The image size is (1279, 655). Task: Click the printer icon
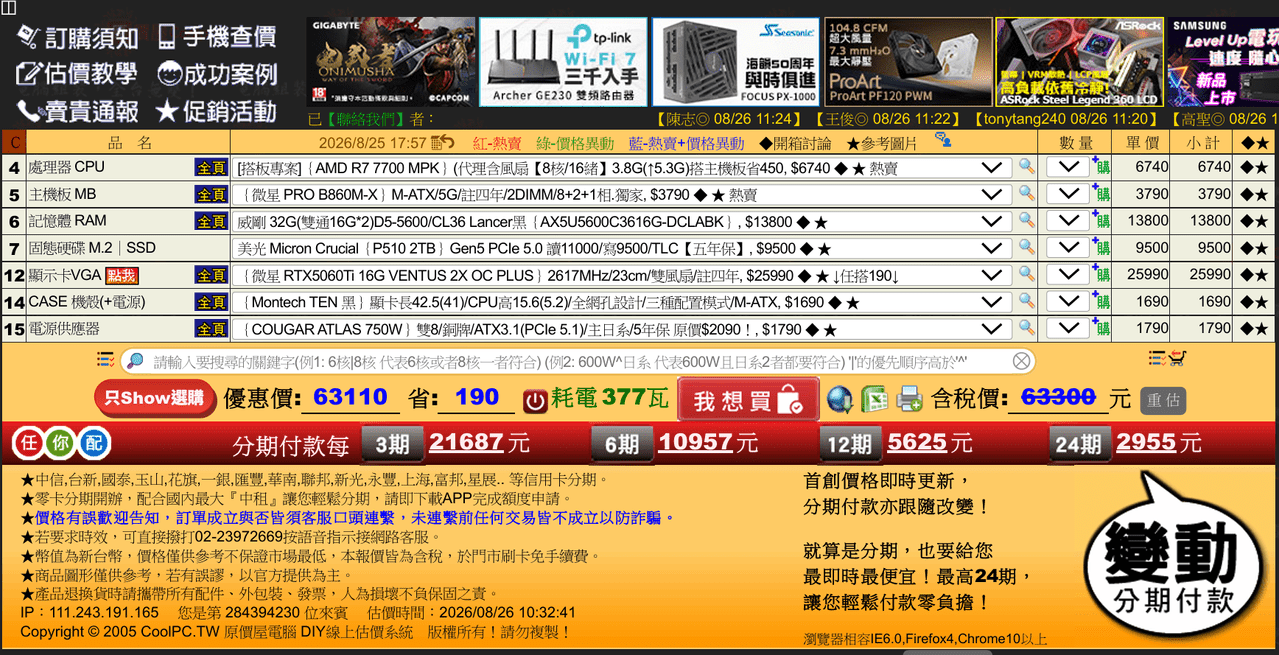pyautogui.click(x=909, y=400)
